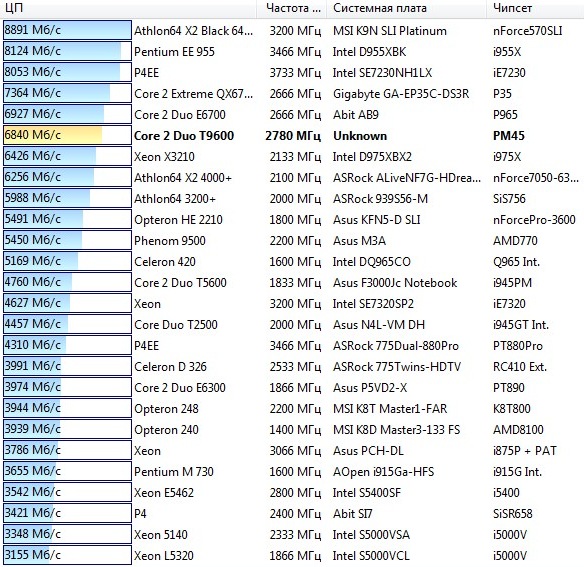Screen dimensions: 584x567
Task: Select the Core 2 Duo T9600 row
Action: pos(292,135)
